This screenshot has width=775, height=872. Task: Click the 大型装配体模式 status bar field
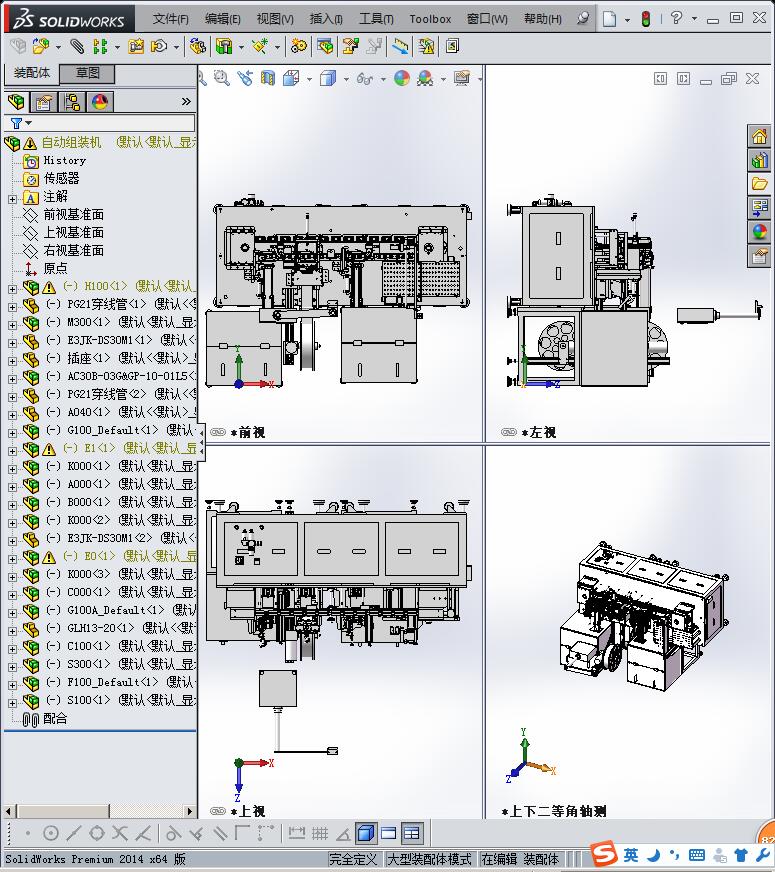429,859
